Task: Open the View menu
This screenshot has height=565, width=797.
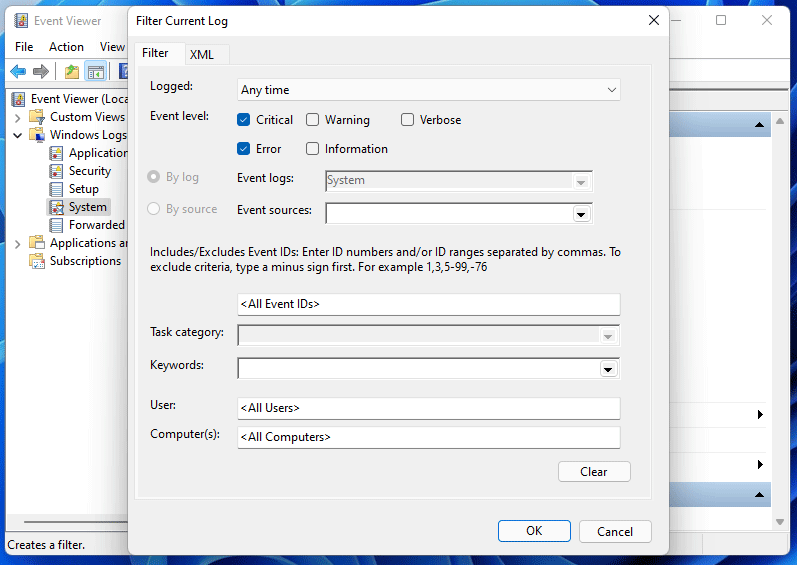Action: (x=112, y=47)
